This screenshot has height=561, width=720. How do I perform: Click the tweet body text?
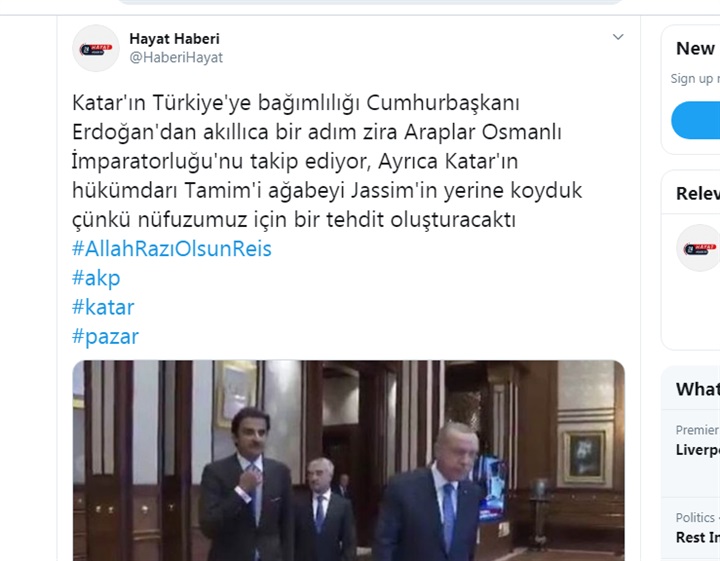[x=327, y=161]
